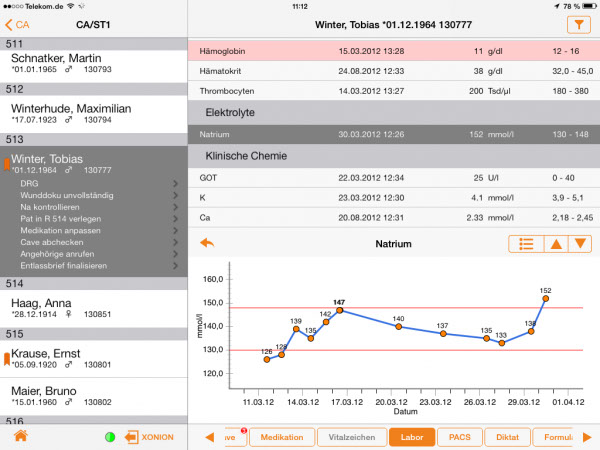Switch to the Medikation tab
Screen dimensions: 600x450
click(x=281, y=437)
